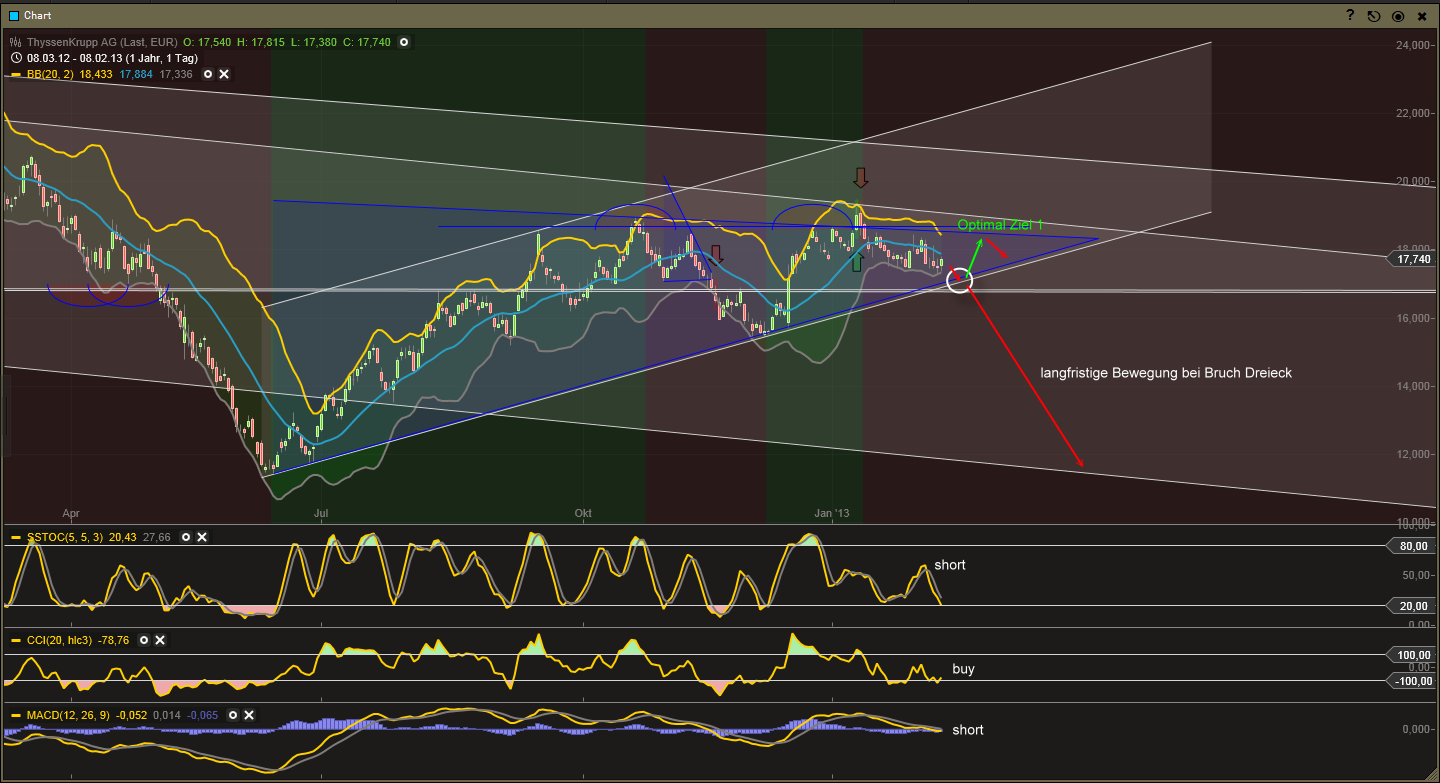Click the yellow MACD indicator color marker

click(16, 715)
